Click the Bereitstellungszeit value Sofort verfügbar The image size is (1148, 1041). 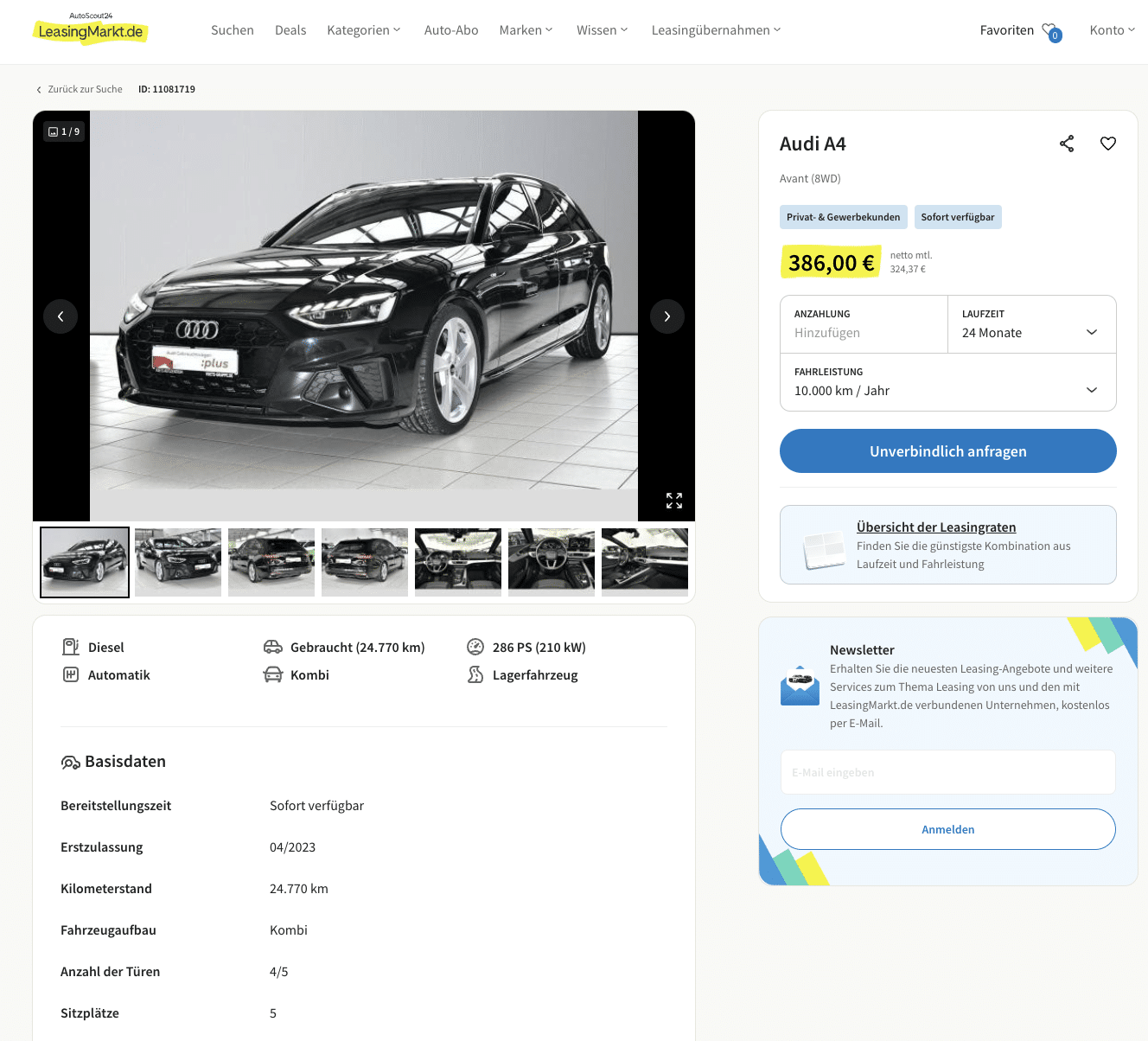pyautogui.click(x=316, y=806)
